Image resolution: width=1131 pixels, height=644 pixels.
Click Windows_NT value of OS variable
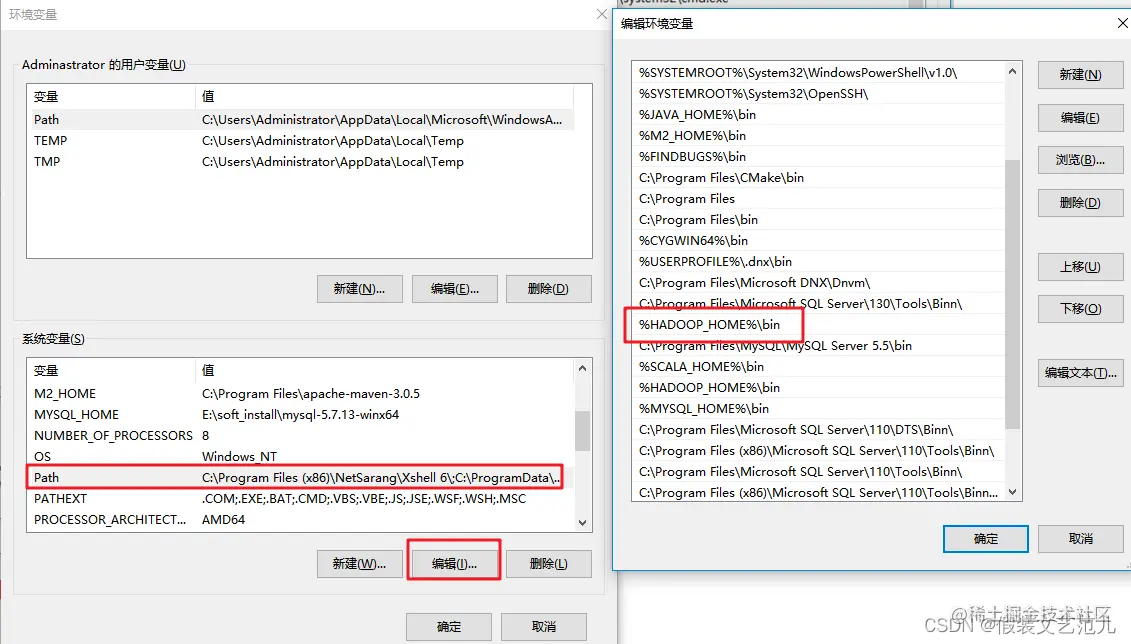(239, 456)
